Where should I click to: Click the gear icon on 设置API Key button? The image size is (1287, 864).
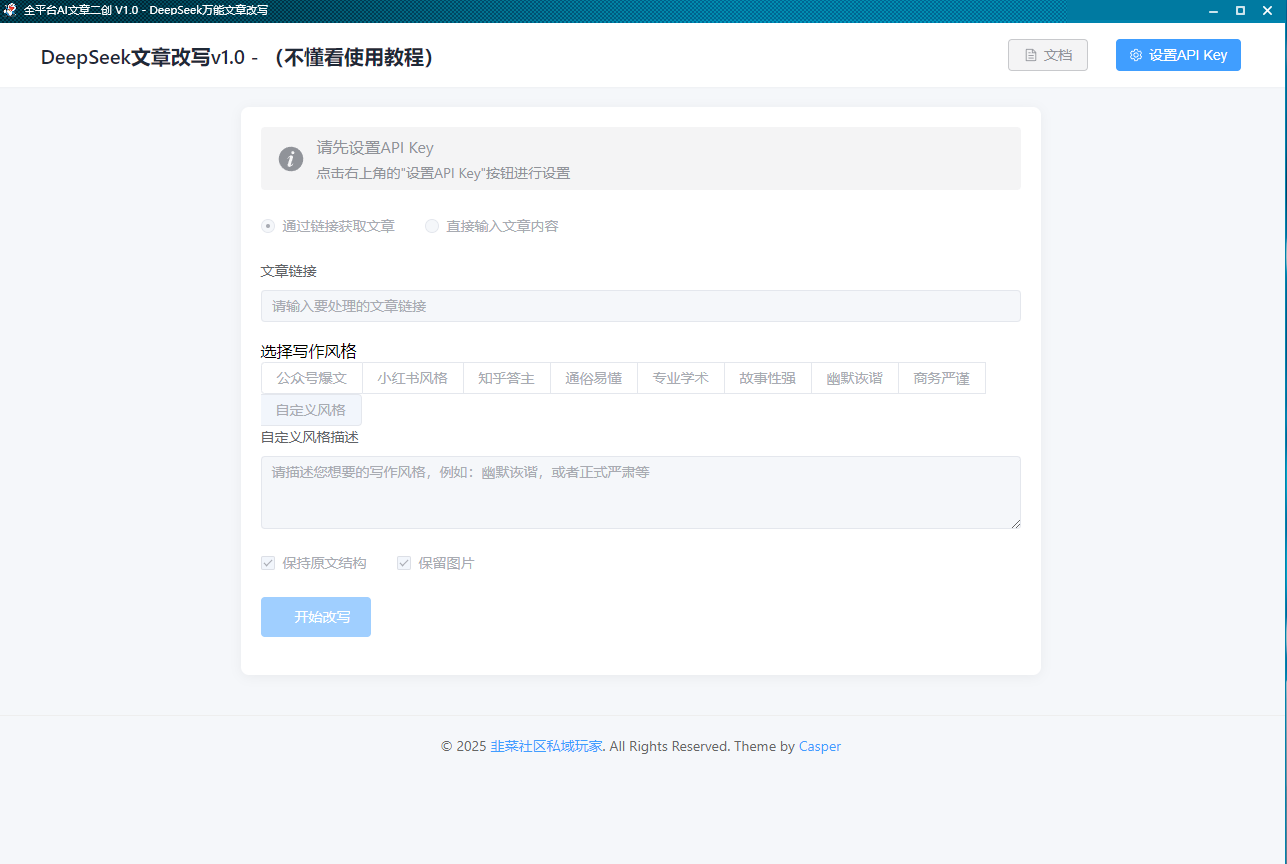coord(1135,55)
